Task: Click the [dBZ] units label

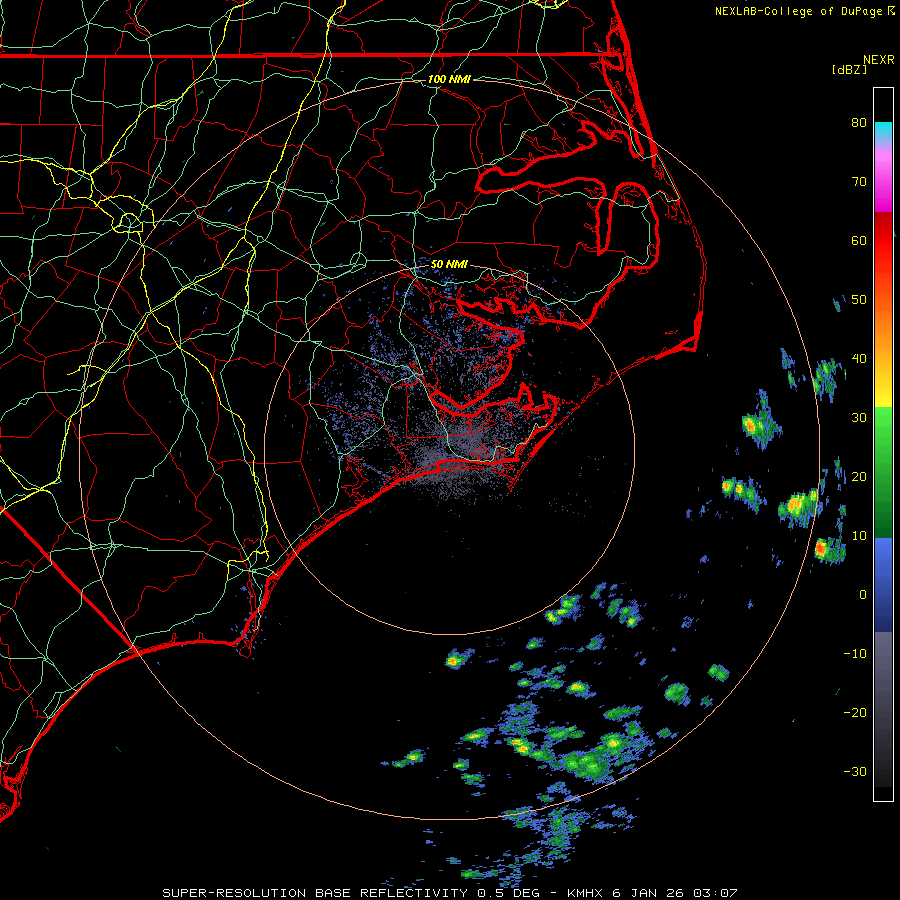Action: point(849,70)
